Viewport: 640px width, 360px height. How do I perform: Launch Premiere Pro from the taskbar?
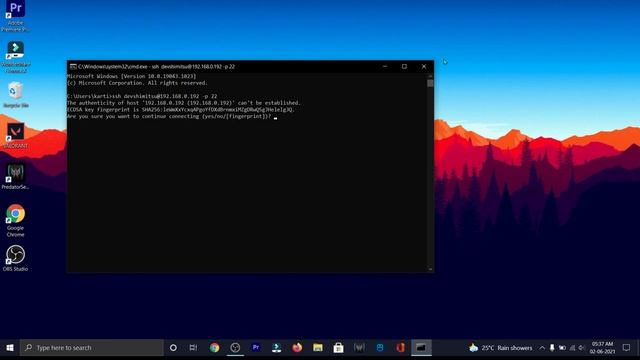pyautogui.click(x=256, y=348)
